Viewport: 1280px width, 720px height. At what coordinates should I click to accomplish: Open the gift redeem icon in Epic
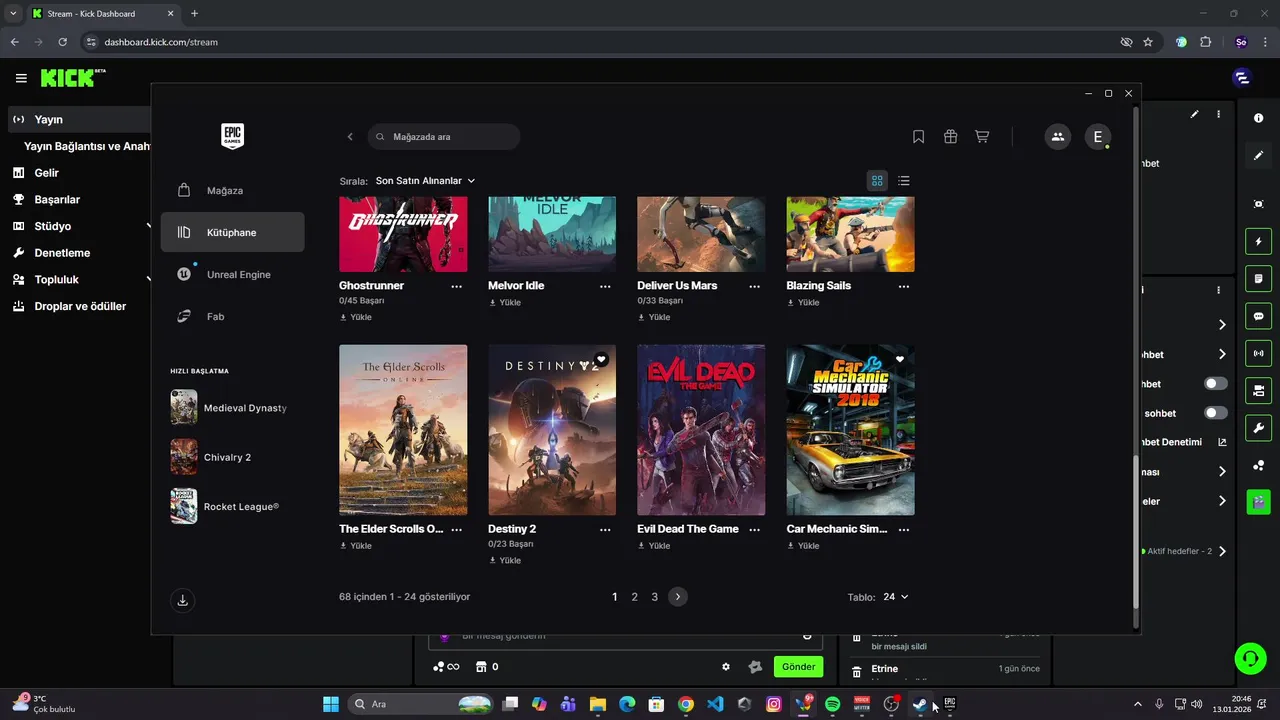click(x=951, y=137)
